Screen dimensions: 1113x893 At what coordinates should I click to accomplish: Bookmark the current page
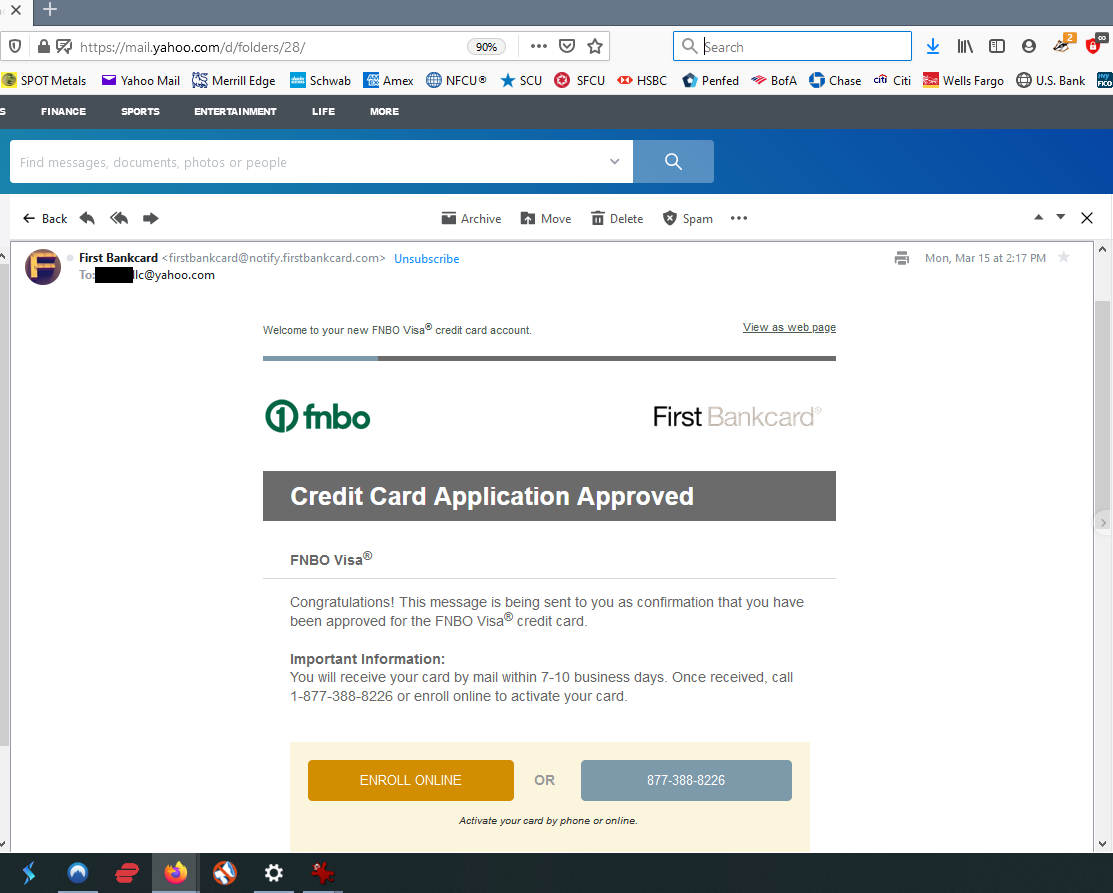point(595,46)
